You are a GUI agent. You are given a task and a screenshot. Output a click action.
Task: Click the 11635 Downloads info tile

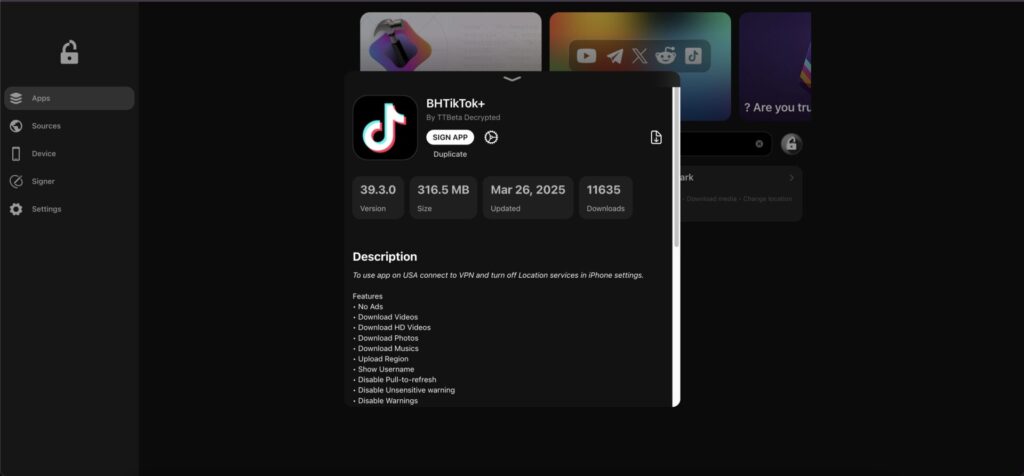(x=605, y=198)
